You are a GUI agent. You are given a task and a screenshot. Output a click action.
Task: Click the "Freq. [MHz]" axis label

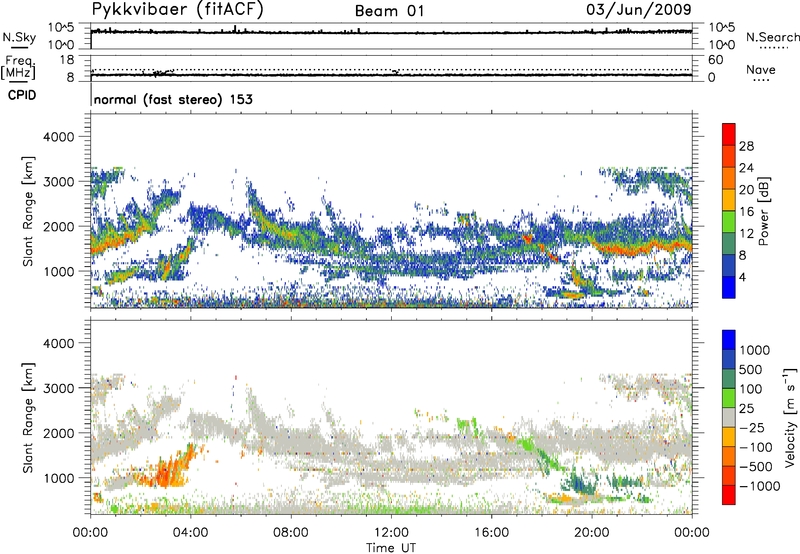point(18,67)
